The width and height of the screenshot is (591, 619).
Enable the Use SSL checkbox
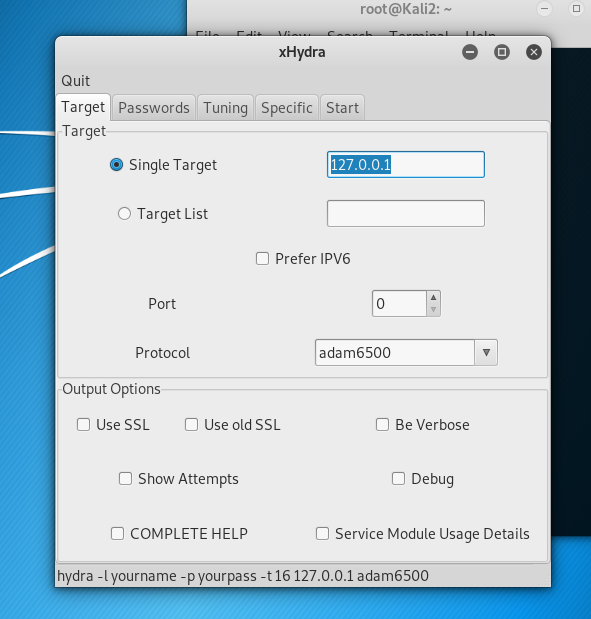[83, 425]
